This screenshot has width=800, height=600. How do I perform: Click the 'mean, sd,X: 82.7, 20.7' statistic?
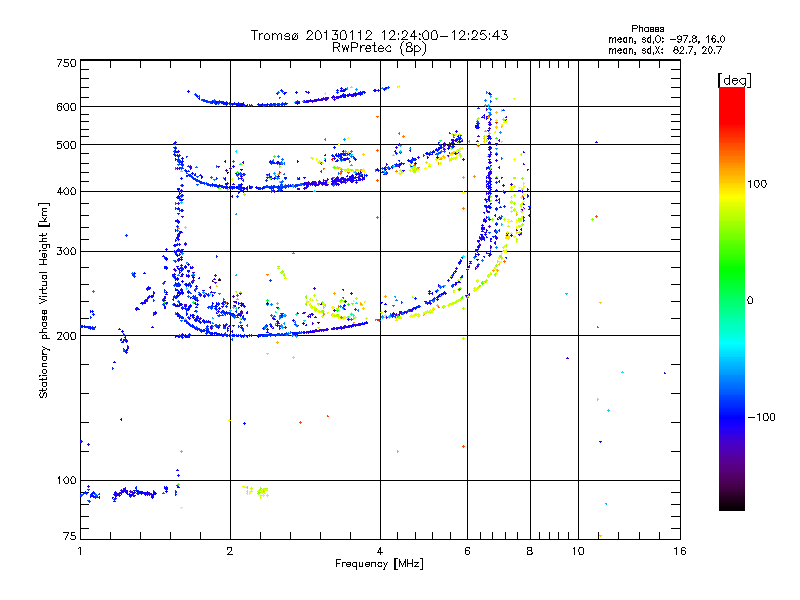pos(665,50)
